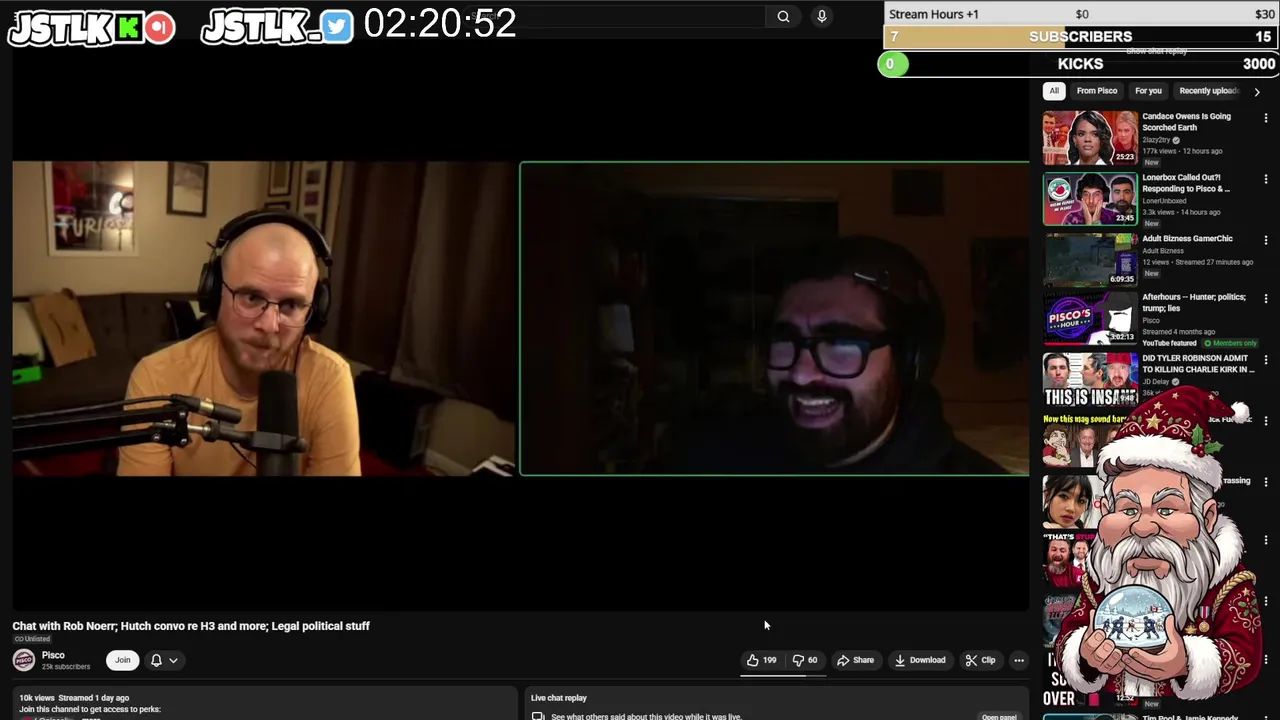The height and width of the screenshot is (720, 1280).
Task: Open 'Lonerbox Called Out?!' video title
Action: (x=1186, y=183)
